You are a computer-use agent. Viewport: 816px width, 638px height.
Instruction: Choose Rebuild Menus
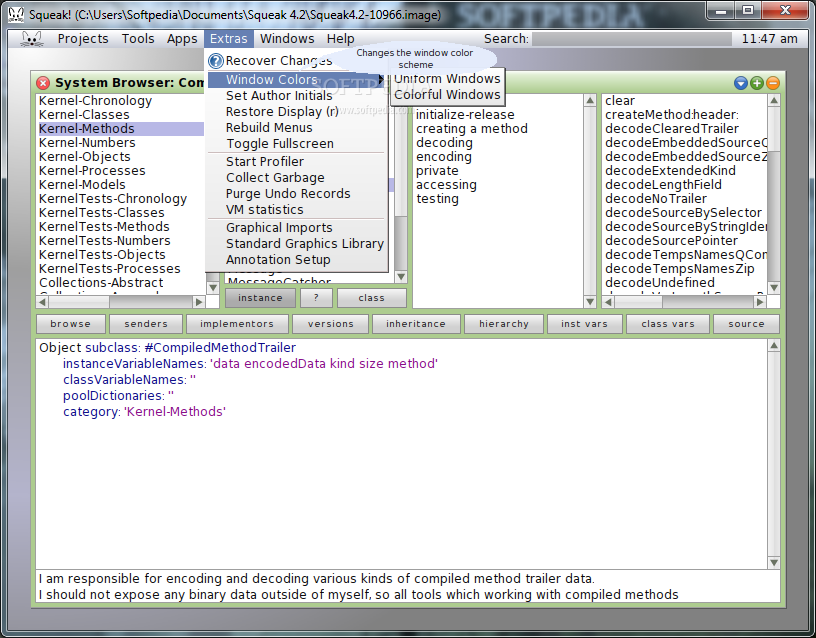[297, 127]
